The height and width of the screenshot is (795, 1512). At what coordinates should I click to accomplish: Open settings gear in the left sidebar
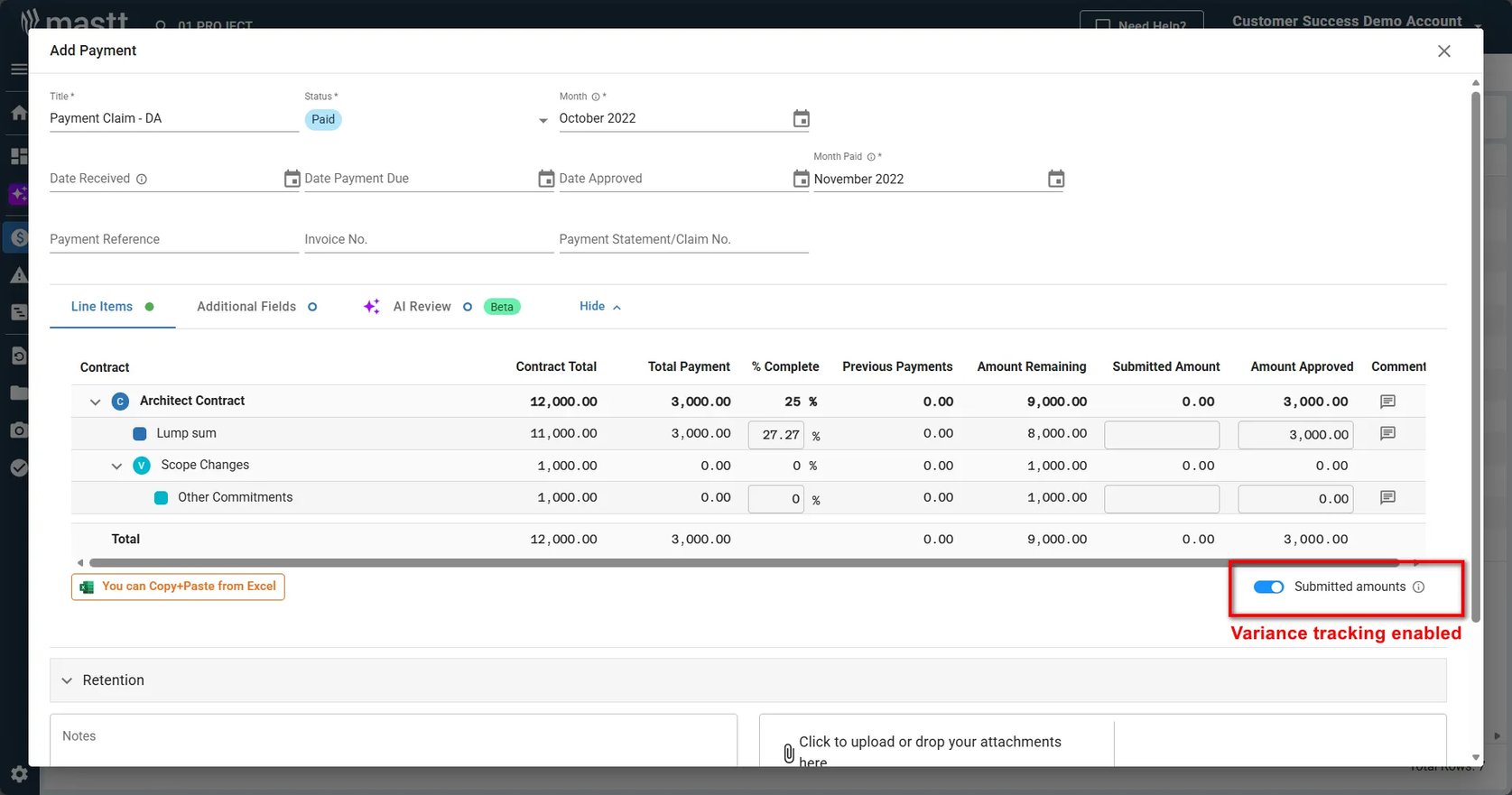coord(19,774)
